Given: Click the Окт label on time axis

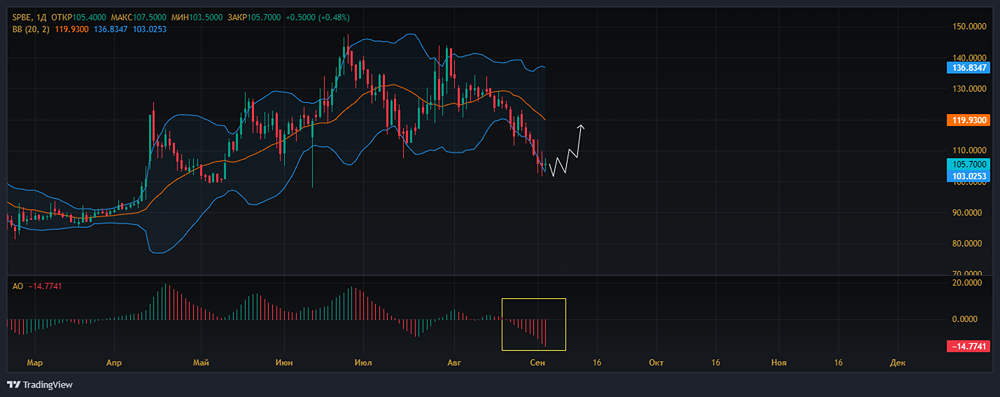Looking at the screenshot, I should pyautogui.click(x=656, y=363).
